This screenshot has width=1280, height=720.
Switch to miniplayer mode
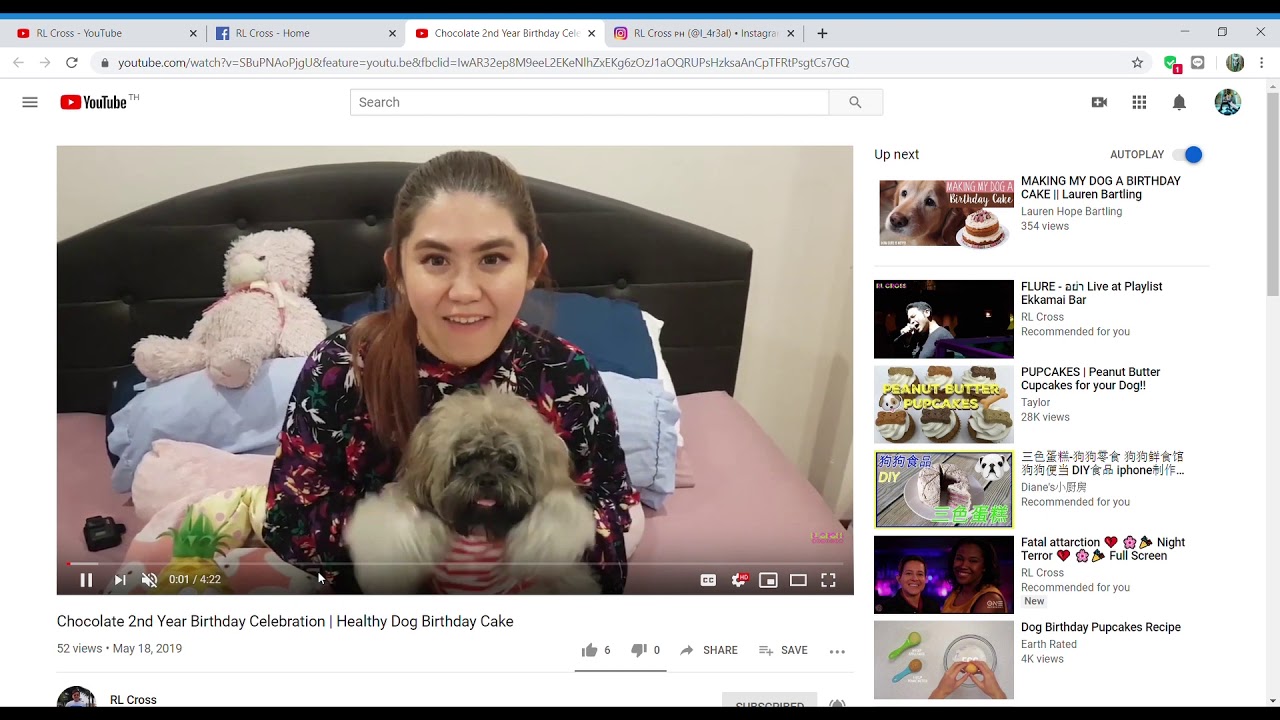pos(768,580)
